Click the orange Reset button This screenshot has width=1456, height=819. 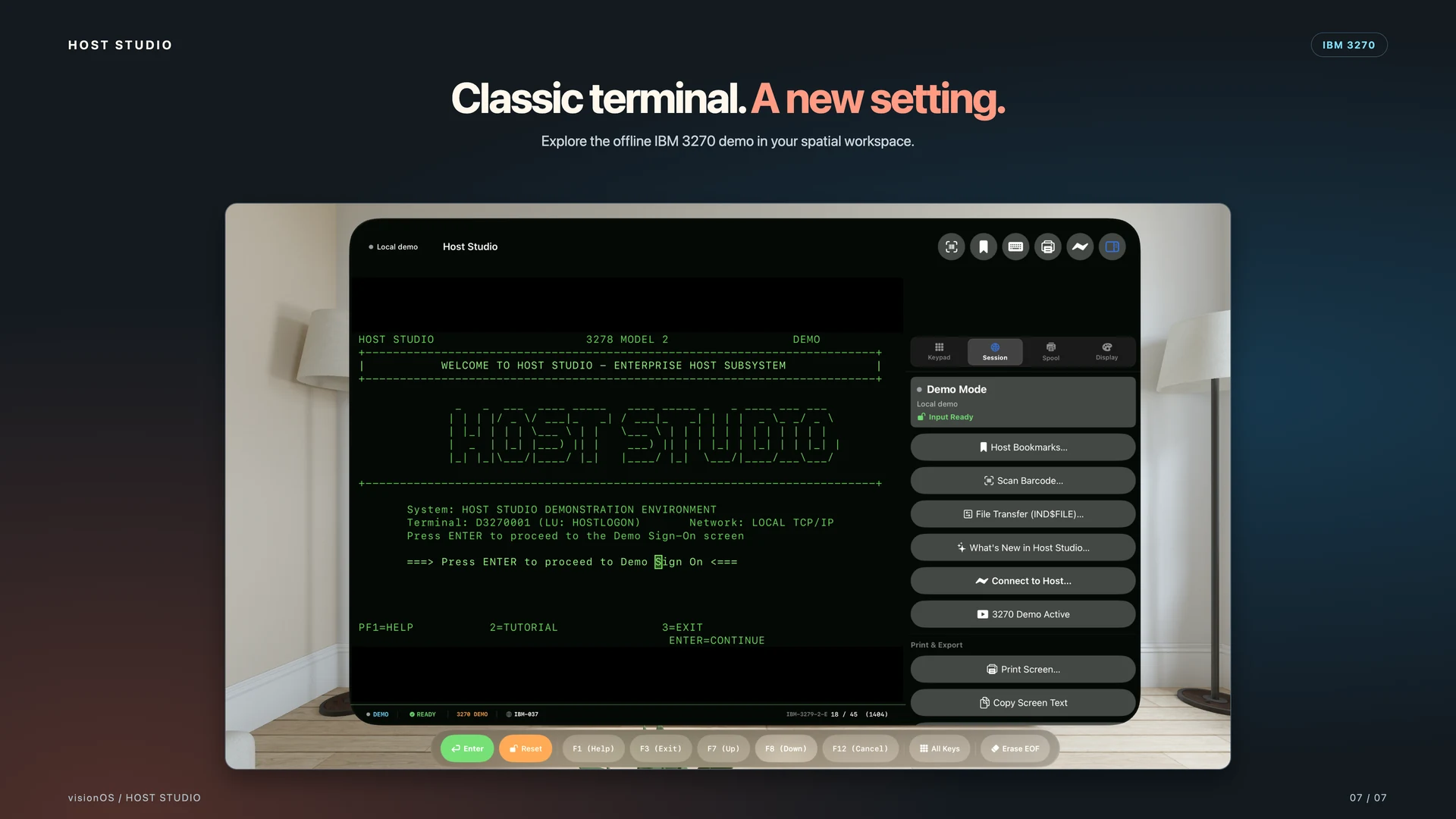tap(526, 748)
